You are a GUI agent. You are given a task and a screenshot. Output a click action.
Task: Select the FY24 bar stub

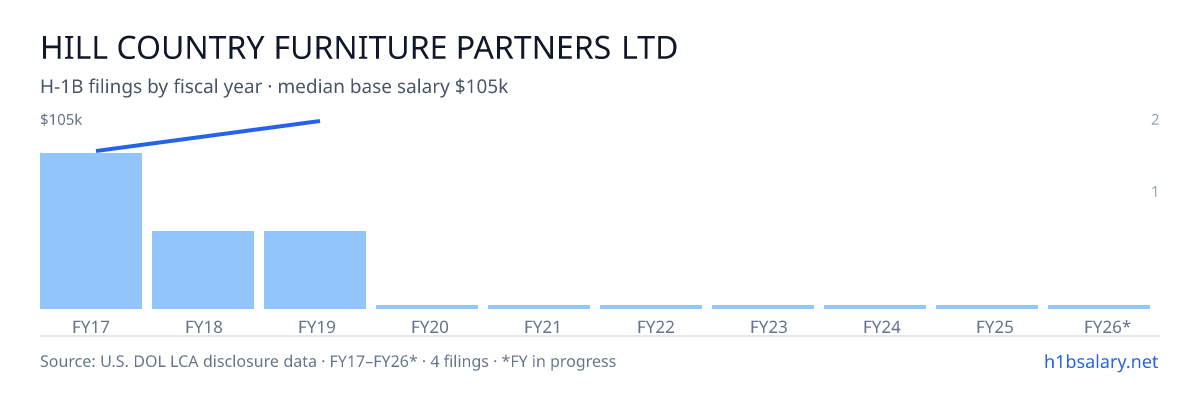coord(875,307)
